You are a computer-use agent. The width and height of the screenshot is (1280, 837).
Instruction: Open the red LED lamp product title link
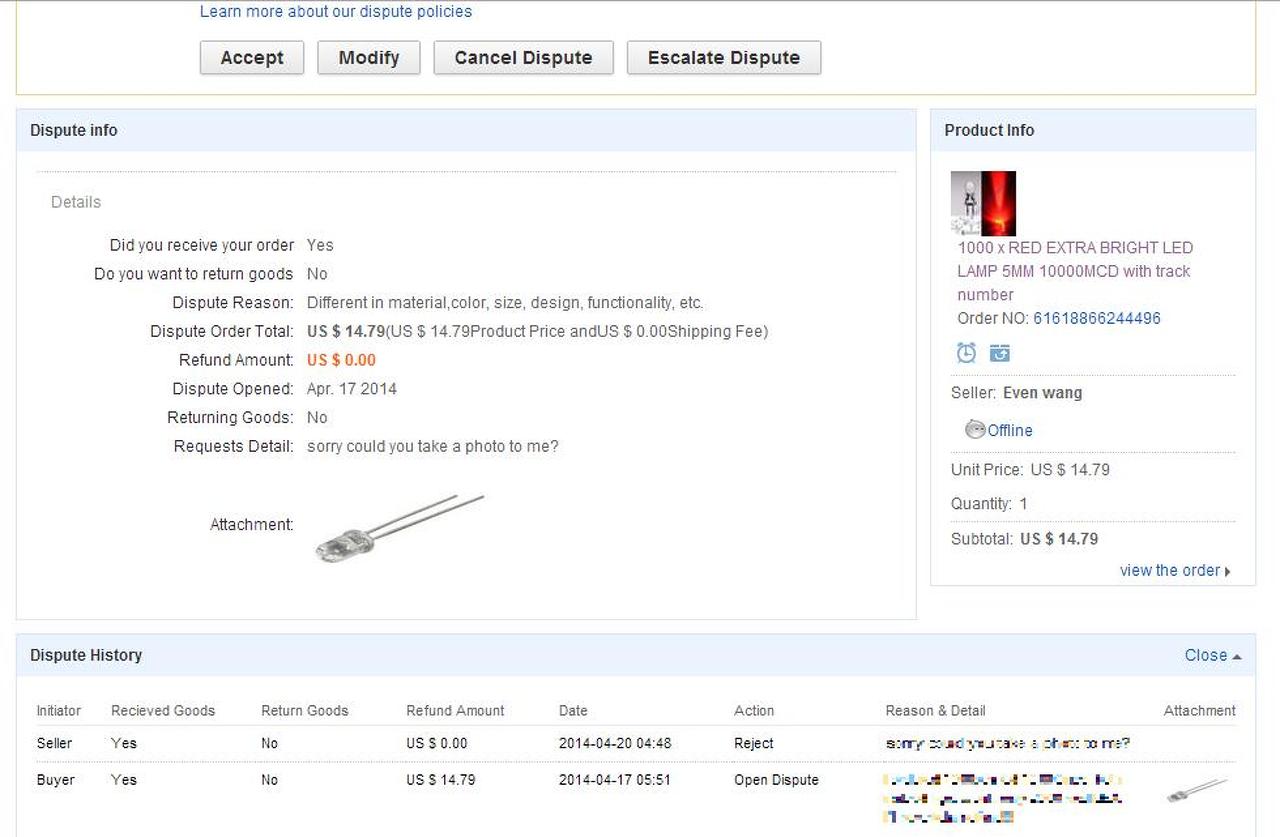coord(1075,271)
